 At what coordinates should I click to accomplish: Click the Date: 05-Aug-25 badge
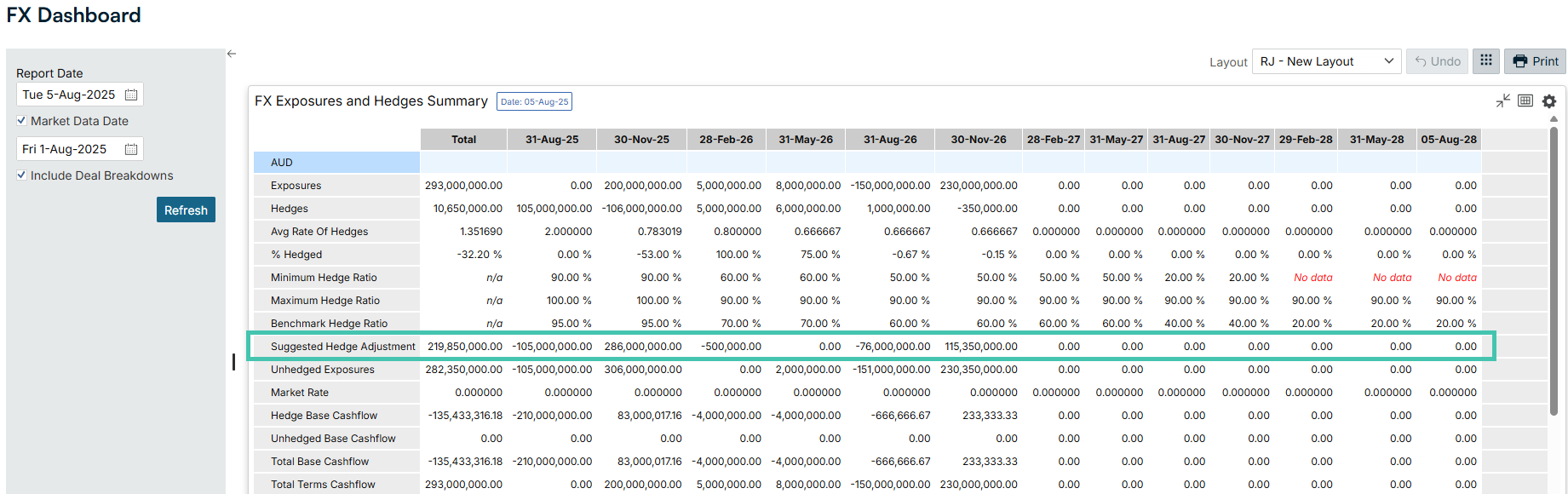pos(534,101)
